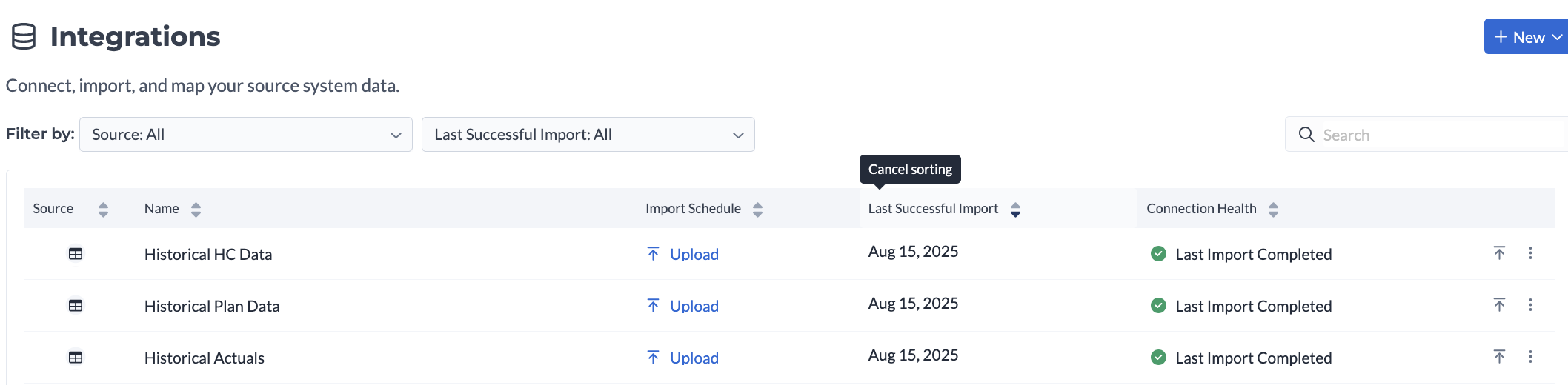This screenshot has width=1568, height=385.
Task: Click the upload arrow at Historical Actuals row end
Action: (1499, 357)
